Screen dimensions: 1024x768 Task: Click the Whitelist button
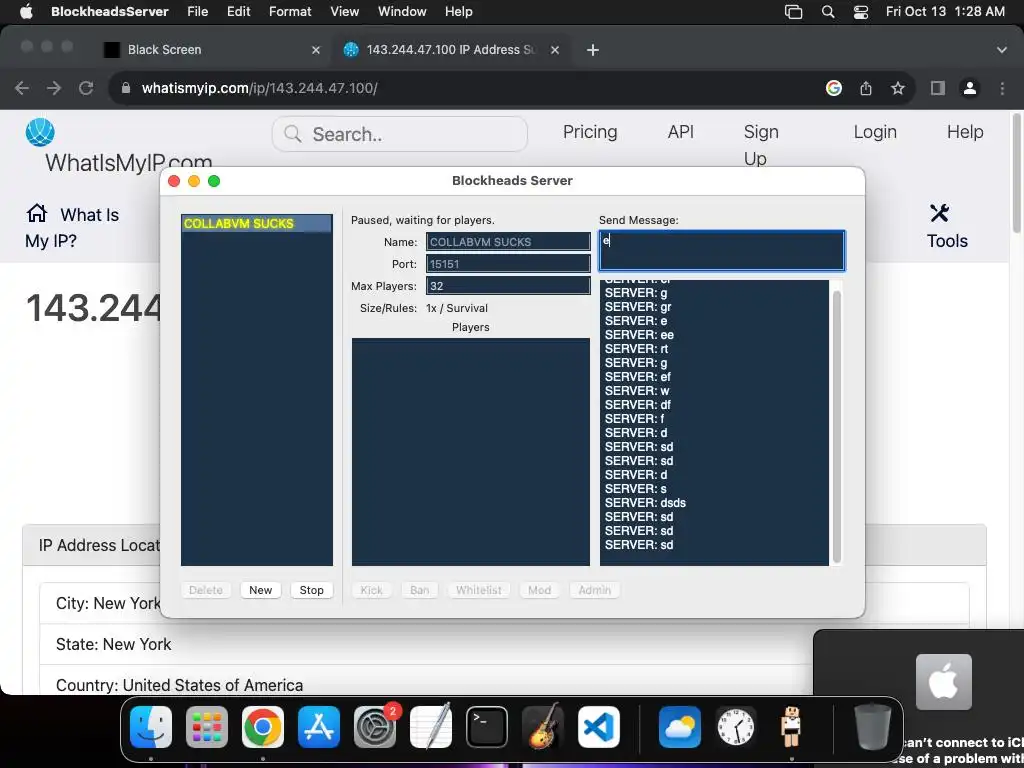pos(479,590)
